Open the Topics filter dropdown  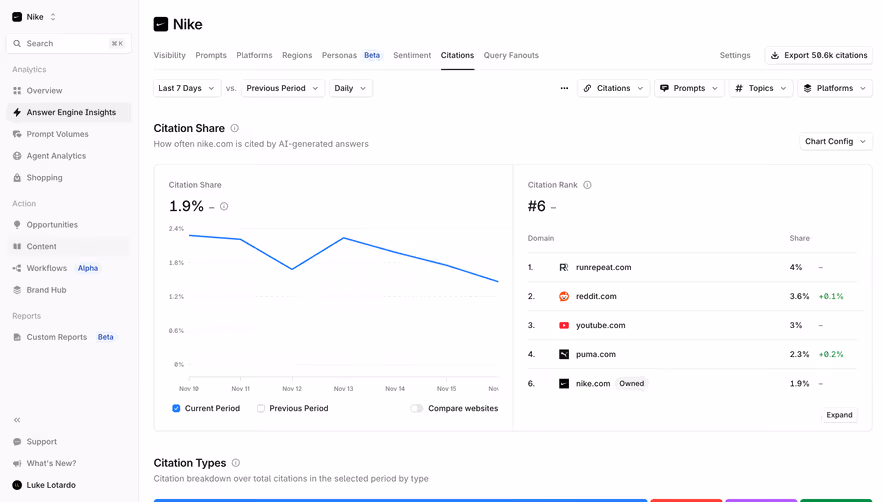(761, 88)
